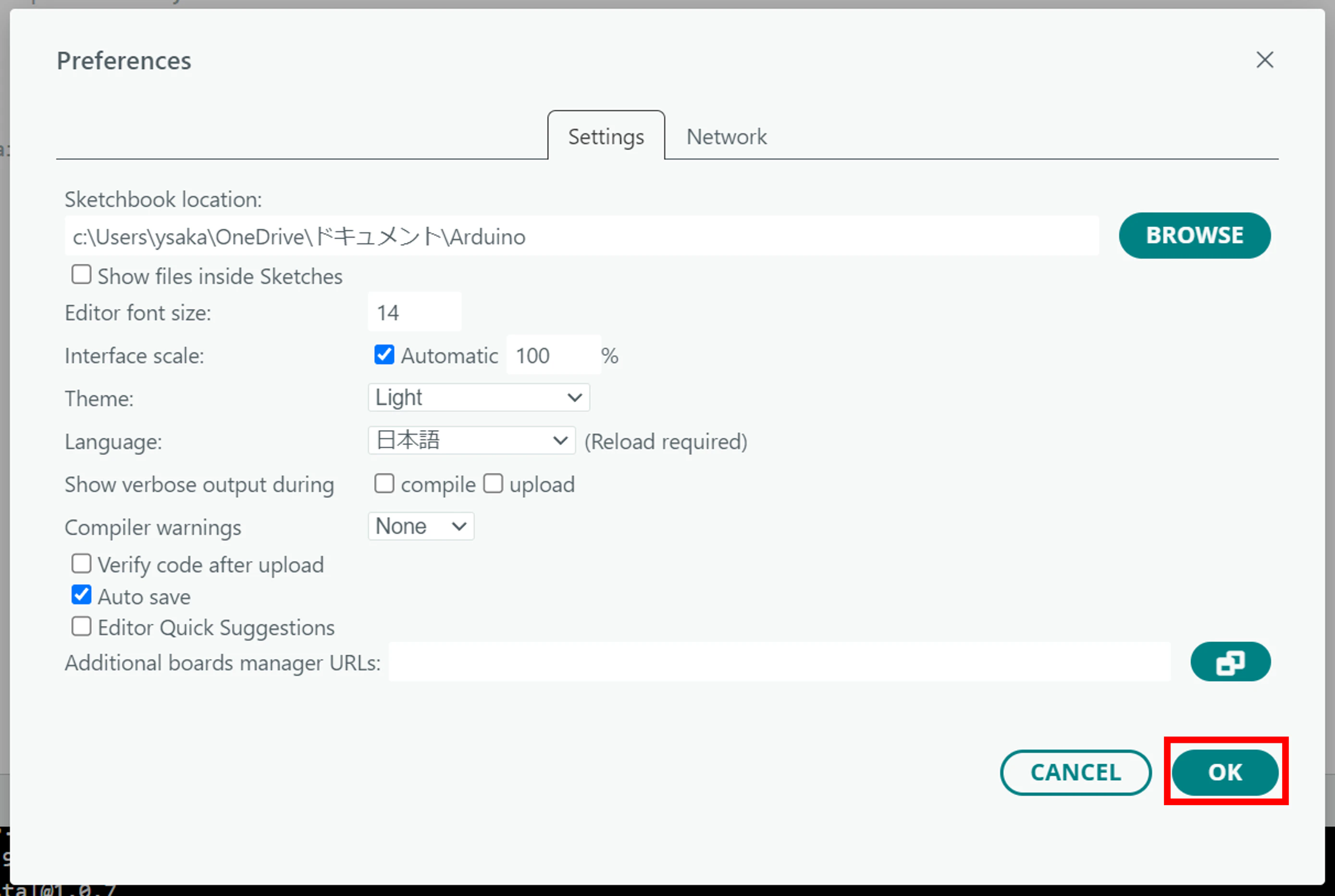Enable verbose output during compile
Screen dimensions: 1335x896
point(384,483)
